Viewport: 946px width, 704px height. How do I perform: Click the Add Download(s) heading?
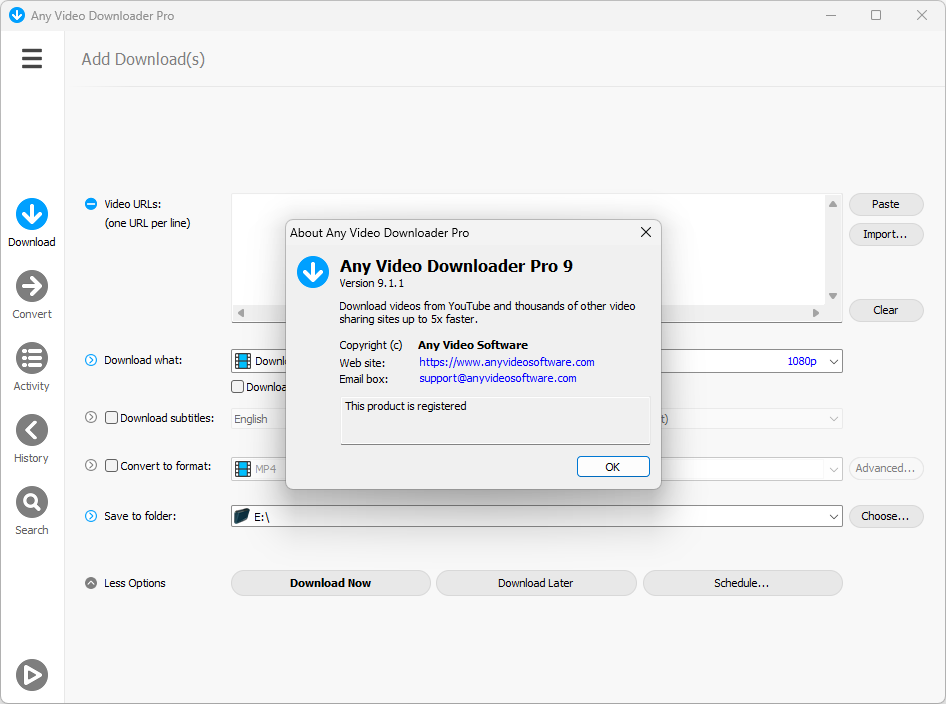pos(143,59)
